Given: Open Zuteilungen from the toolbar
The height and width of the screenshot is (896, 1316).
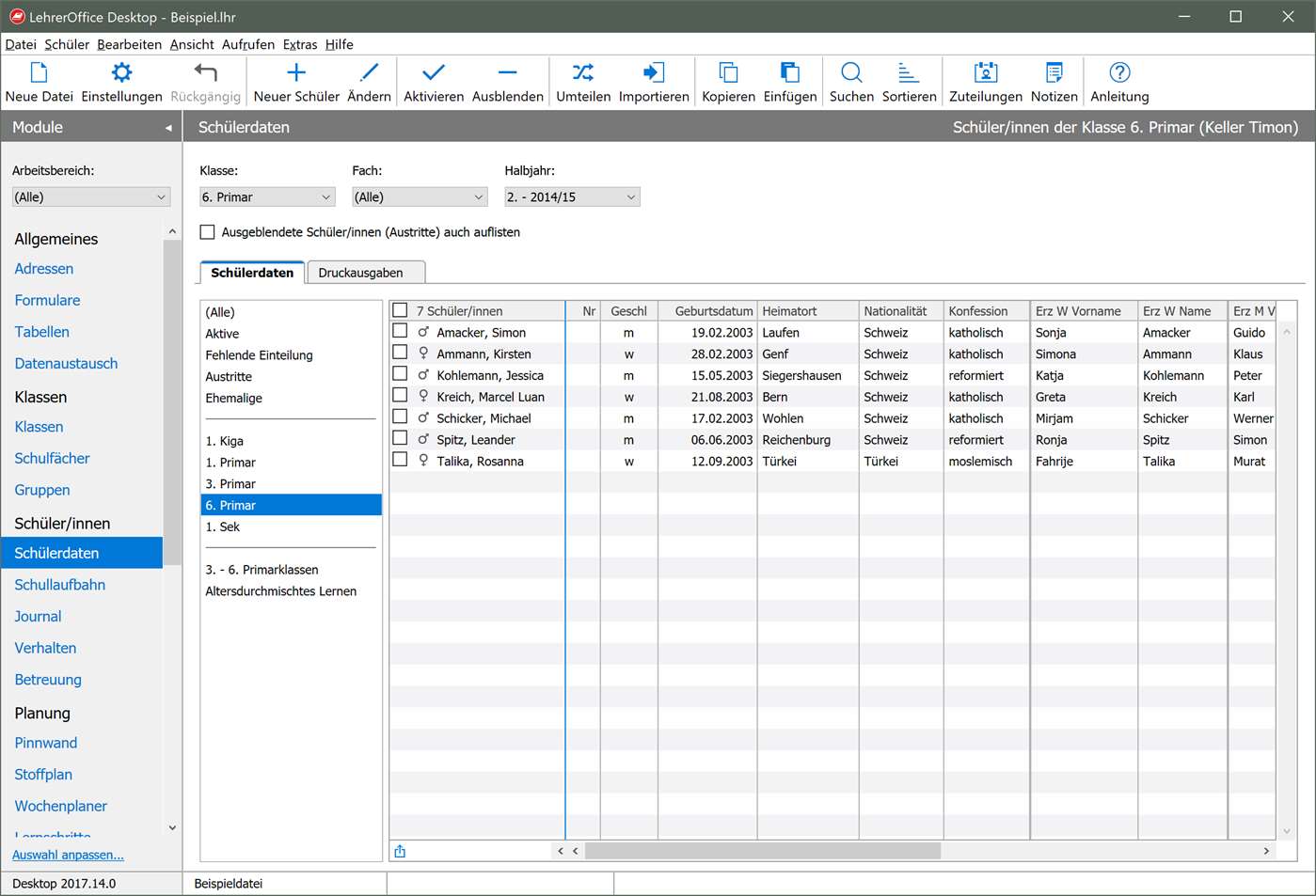Looking at the screenshot, I should pos(985,73).
